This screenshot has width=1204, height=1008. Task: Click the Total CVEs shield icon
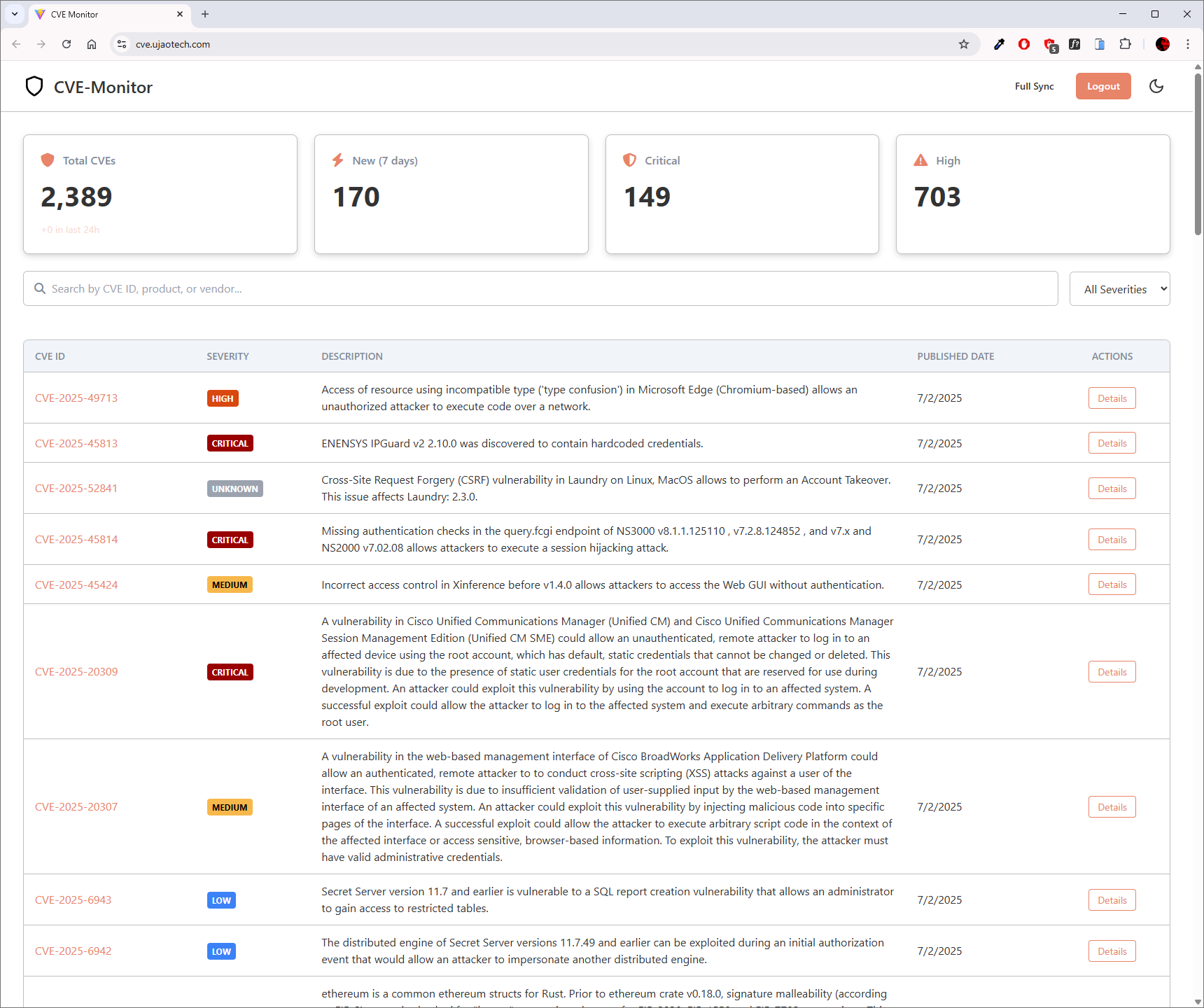[48, 160]
